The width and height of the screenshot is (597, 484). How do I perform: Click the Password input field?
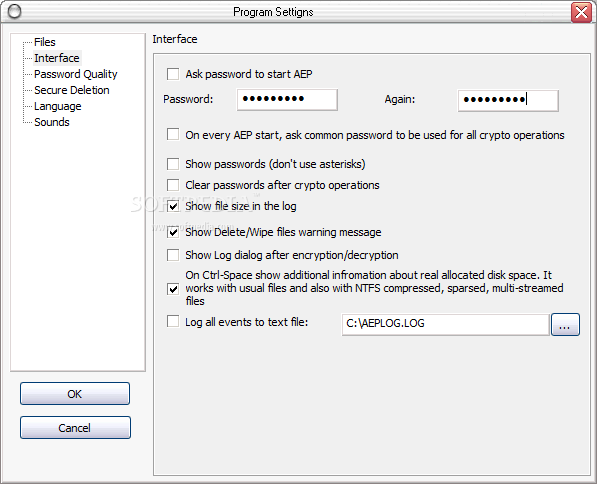click(287, 99)
